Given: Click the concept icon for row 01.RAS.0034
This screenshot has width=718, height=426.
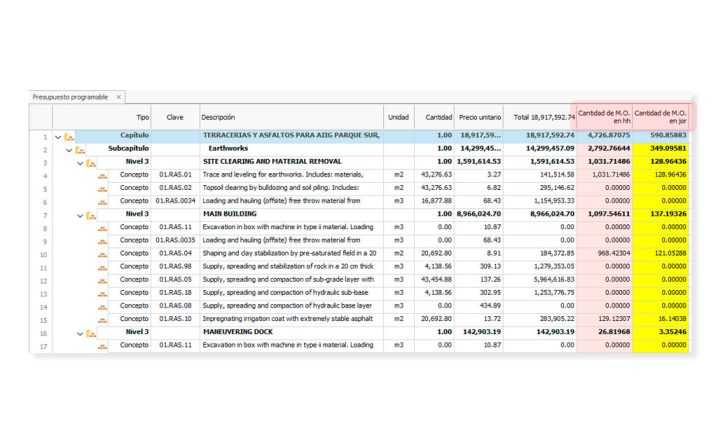Looking at the screenshot, I should [x=102, y=202].
